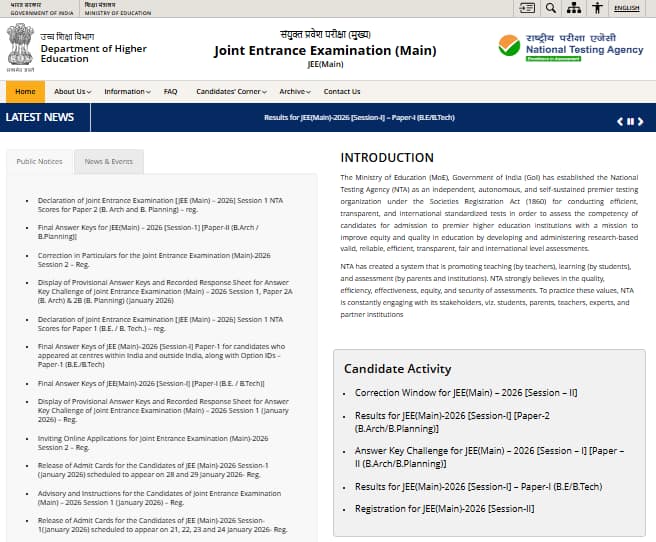Click the National Testing Agency logo
656x542 pixels.
click(571, 47)
